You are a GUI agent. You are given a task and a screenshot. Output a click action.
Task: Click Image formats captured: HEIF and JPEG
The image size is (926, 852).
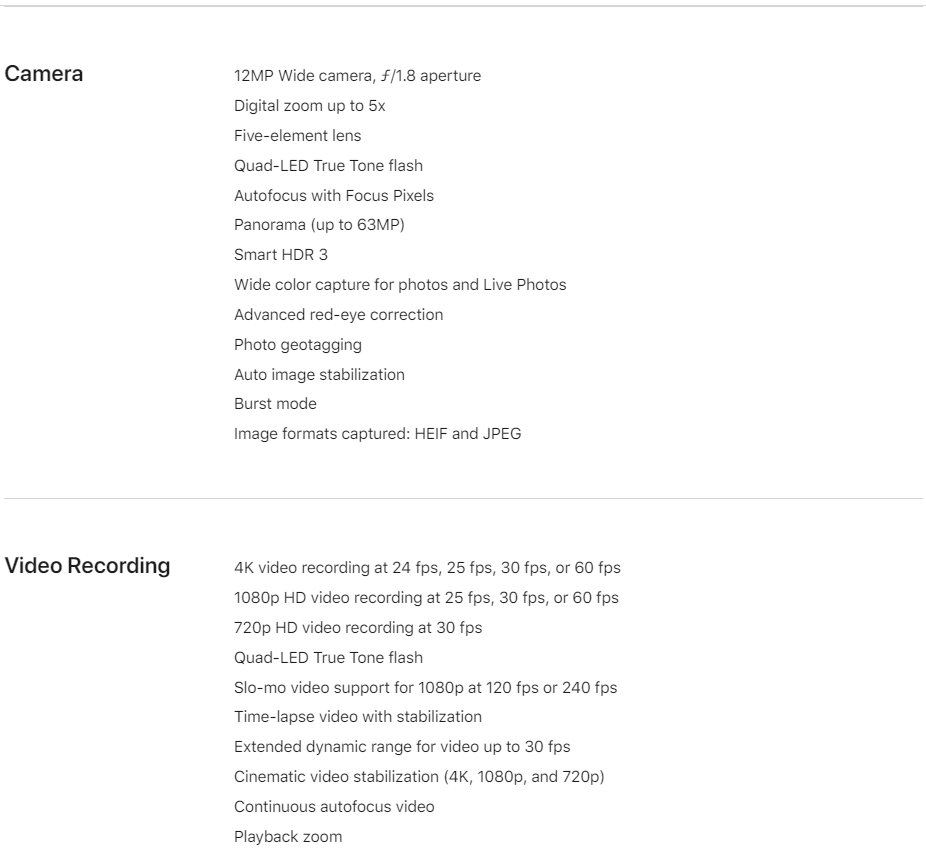[377, 434]
